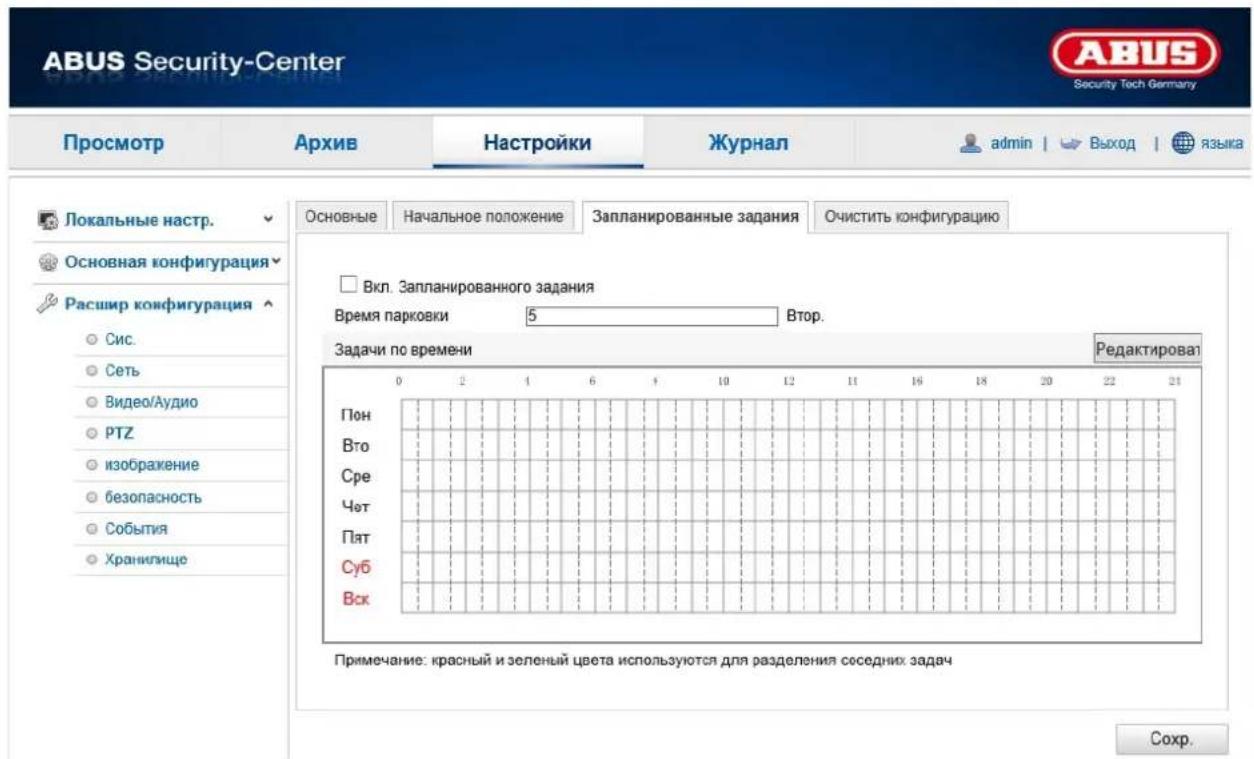The image size is (1254, 759).
Task: Open События in sidebar
Action: 135,528
